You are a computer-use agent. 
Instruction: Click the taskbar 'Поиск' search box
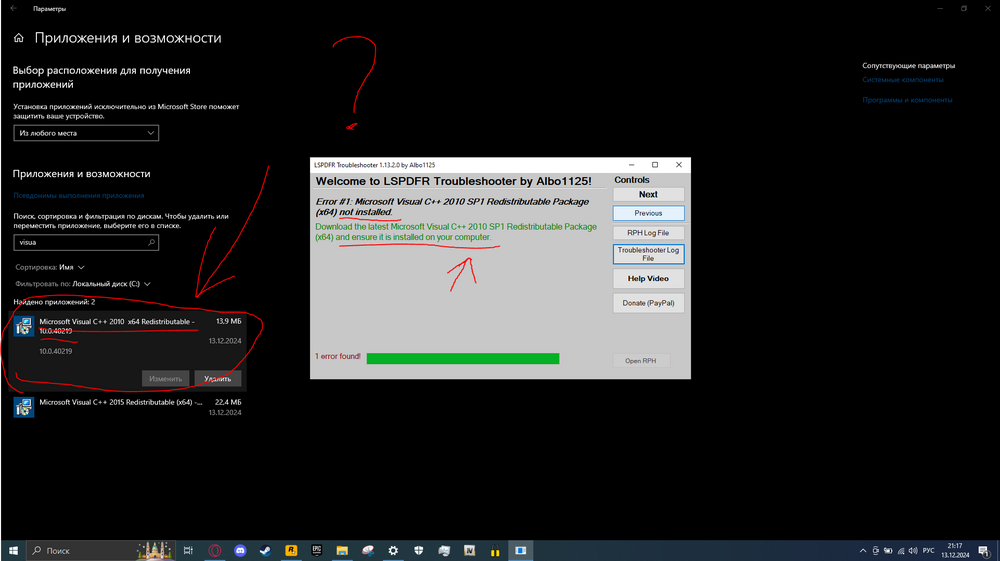pos(101,551)
